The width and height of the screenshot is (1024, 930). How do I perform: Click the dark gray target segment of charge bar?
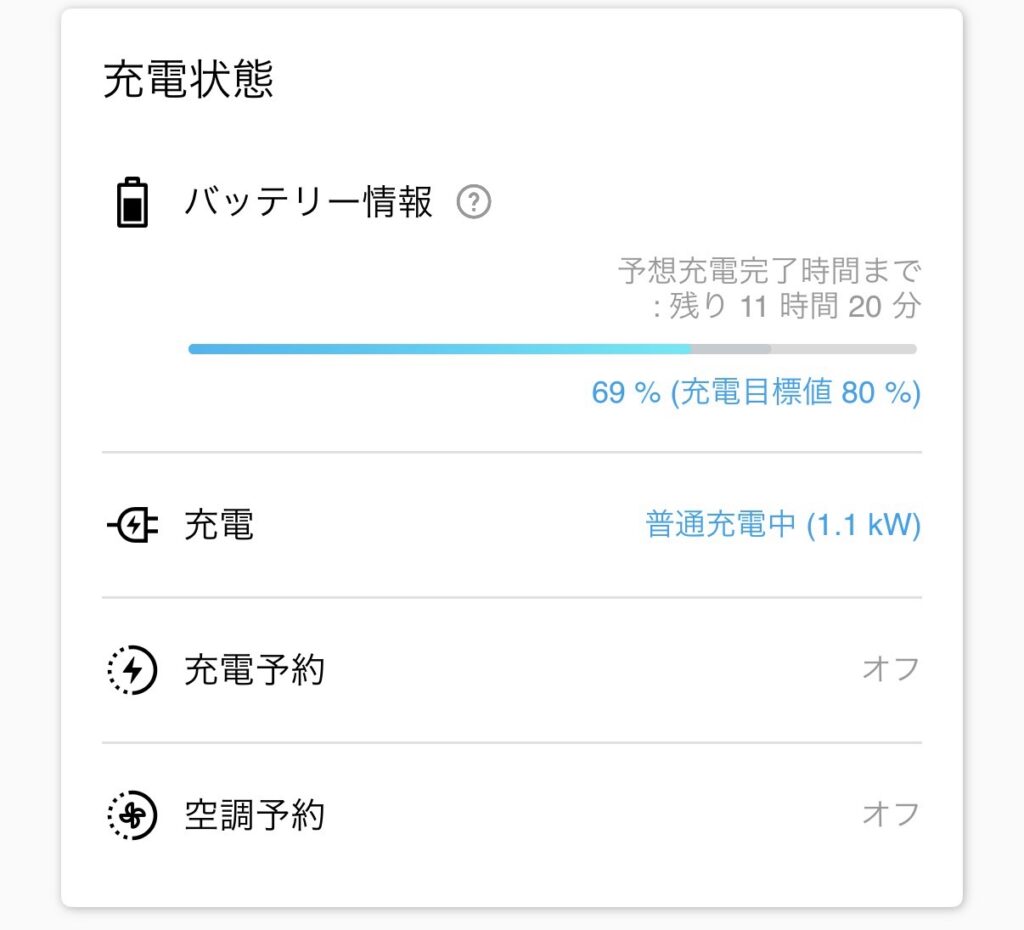[731, 349]
